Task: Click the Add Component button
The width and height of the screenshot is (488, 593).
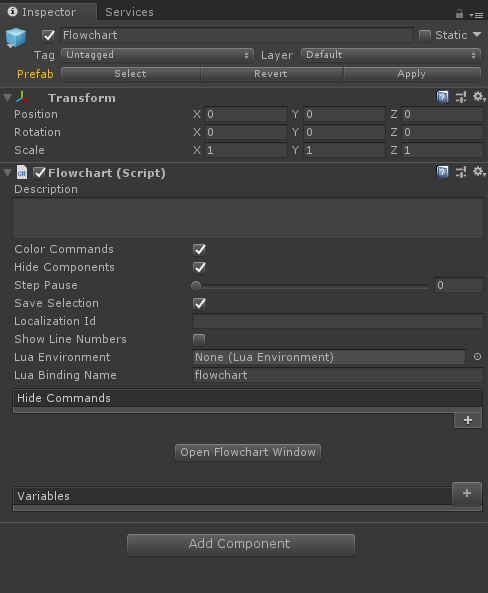Action: coord(241,545)
